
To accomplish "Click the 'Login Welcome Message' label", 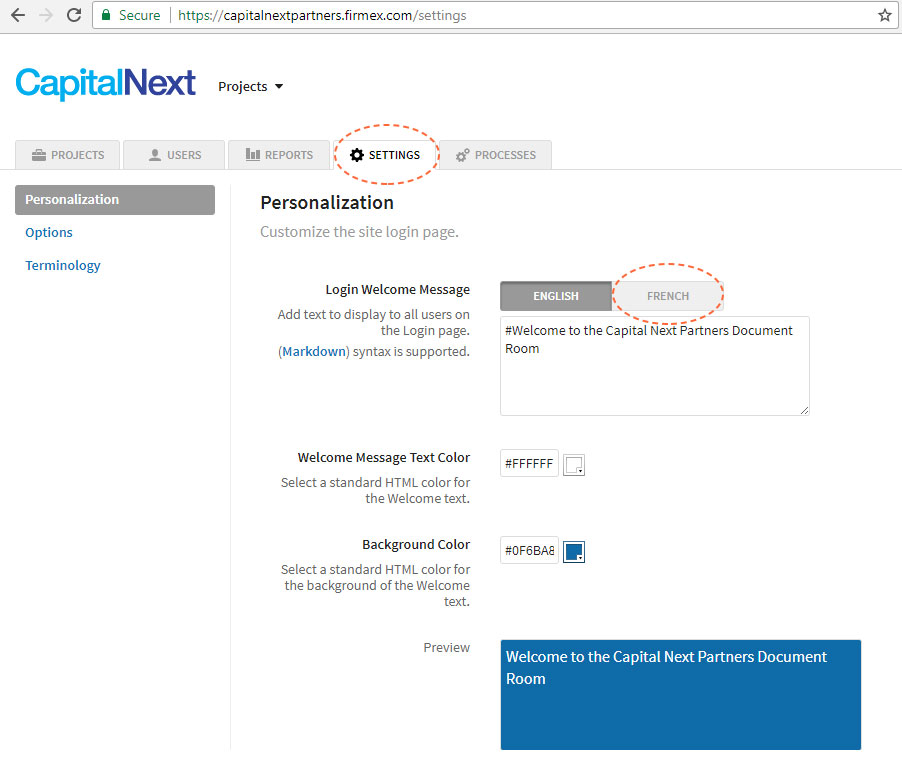I will tap(398, 289).
